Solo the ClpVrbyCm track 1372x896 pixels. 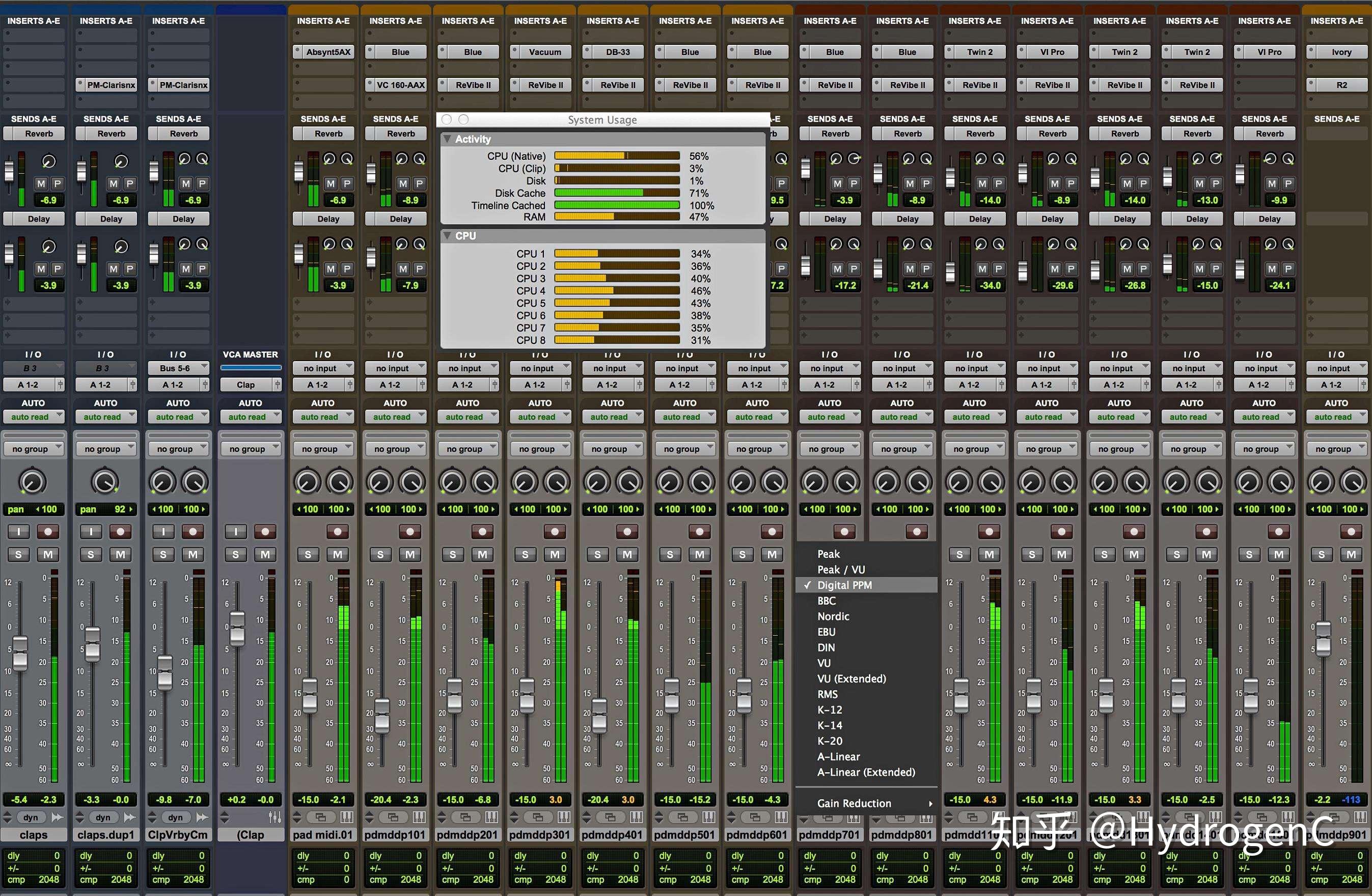coord(163,555)
